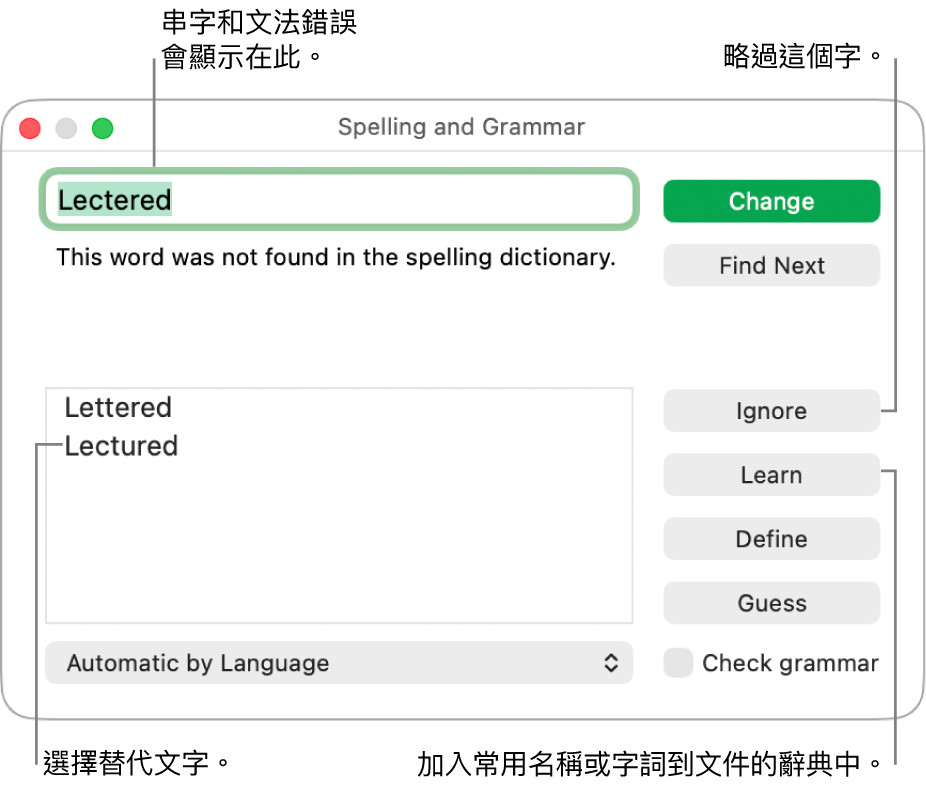Close the Spelling and Grammar window
Image resolution: width=926 pixels, height=788 pixels.
tap(30, 128)
